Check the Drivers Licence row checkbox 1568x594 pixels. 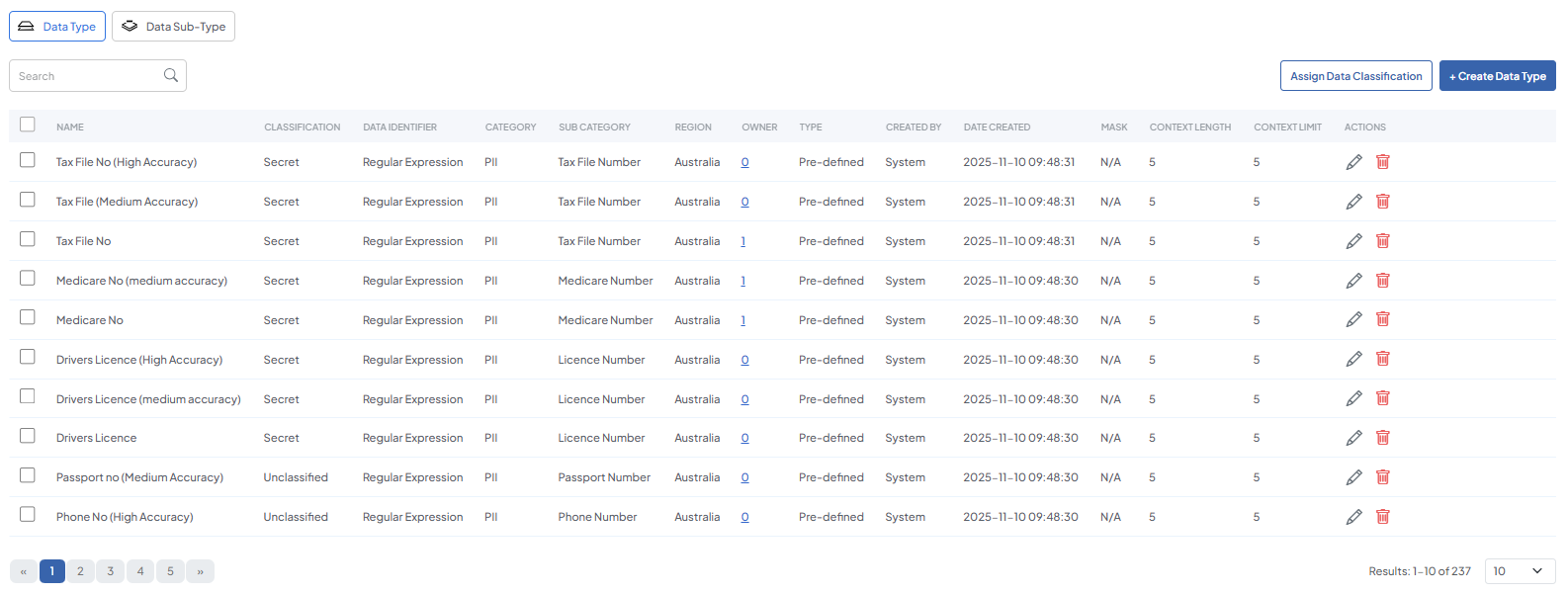pos(28,436)
